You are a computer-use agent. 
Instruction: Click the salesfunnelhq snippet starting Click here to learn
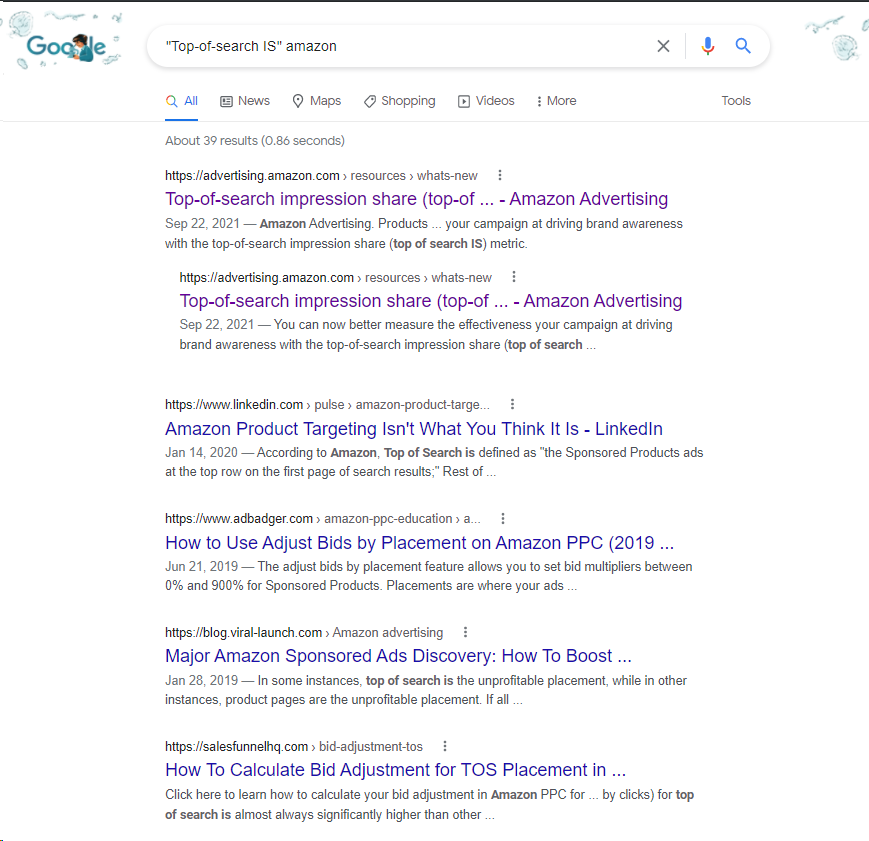tap(429, 804)
